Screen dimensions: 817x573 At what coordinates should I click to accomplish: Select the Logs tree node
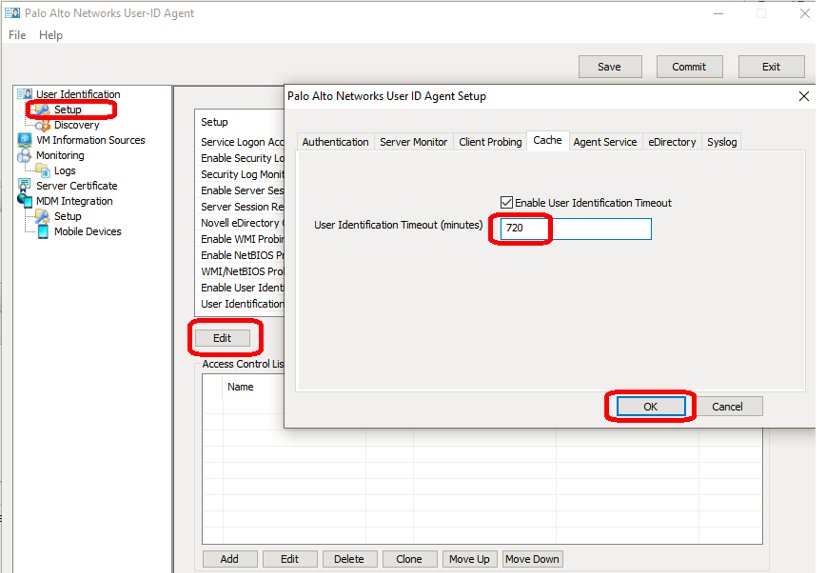[x=65, y=170]
